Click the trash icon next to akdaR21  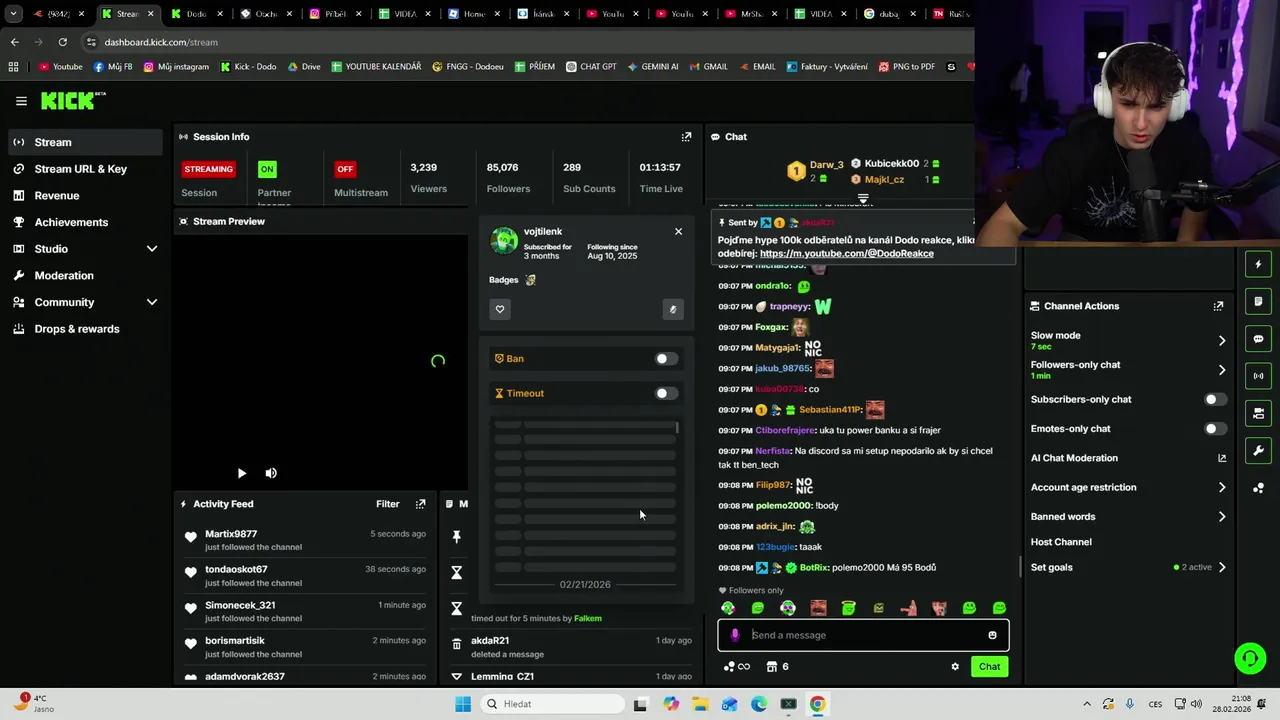coord(457,645)
